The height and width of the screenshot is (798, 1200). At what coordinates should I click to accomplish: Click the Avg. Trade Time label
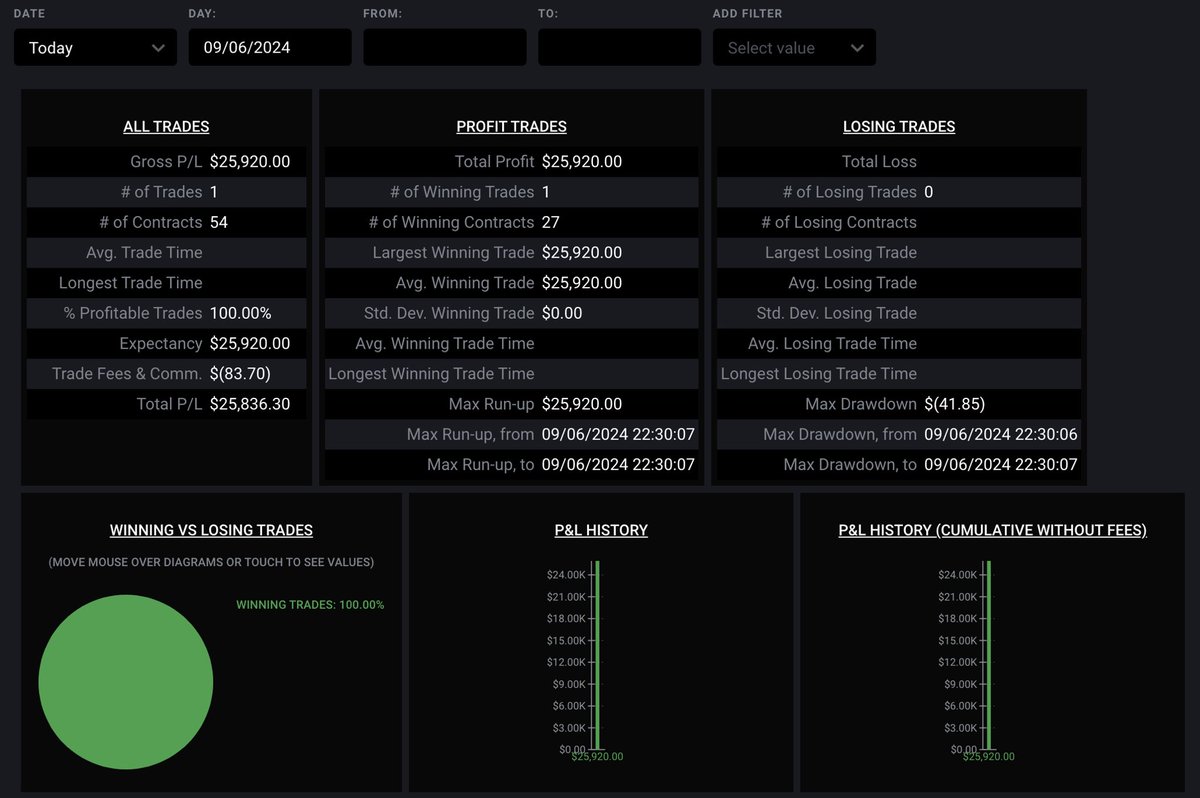pos(144,252)
